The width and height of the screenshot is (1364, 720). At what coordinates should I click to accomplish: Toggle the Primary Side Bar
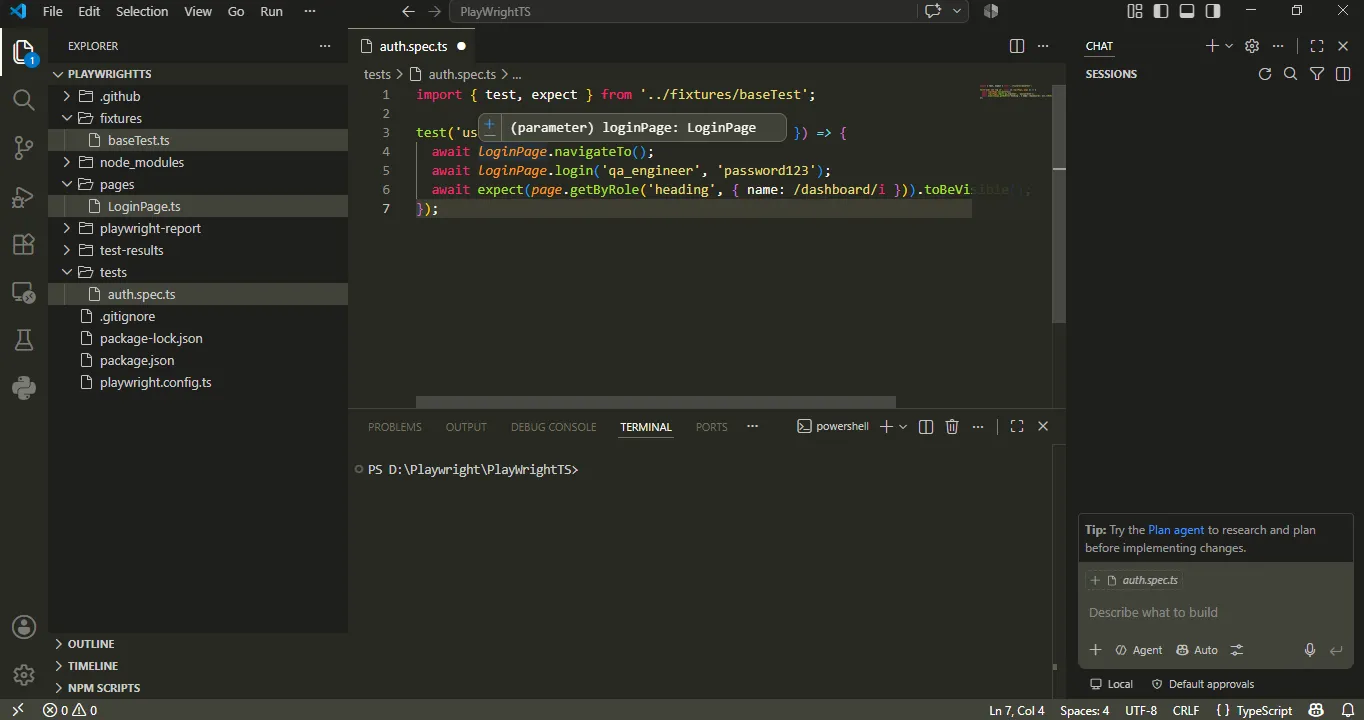coord(1161,12)
